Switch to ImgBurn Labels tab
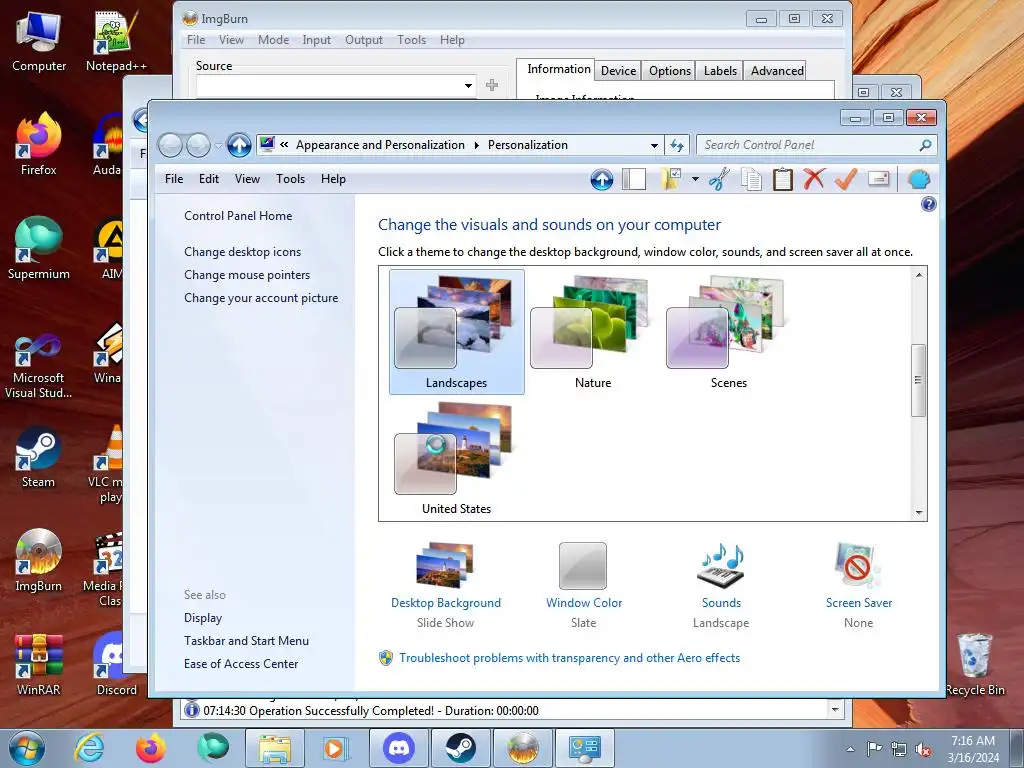Viewport: 1024px width, 768px height. [x=720, y=71]
